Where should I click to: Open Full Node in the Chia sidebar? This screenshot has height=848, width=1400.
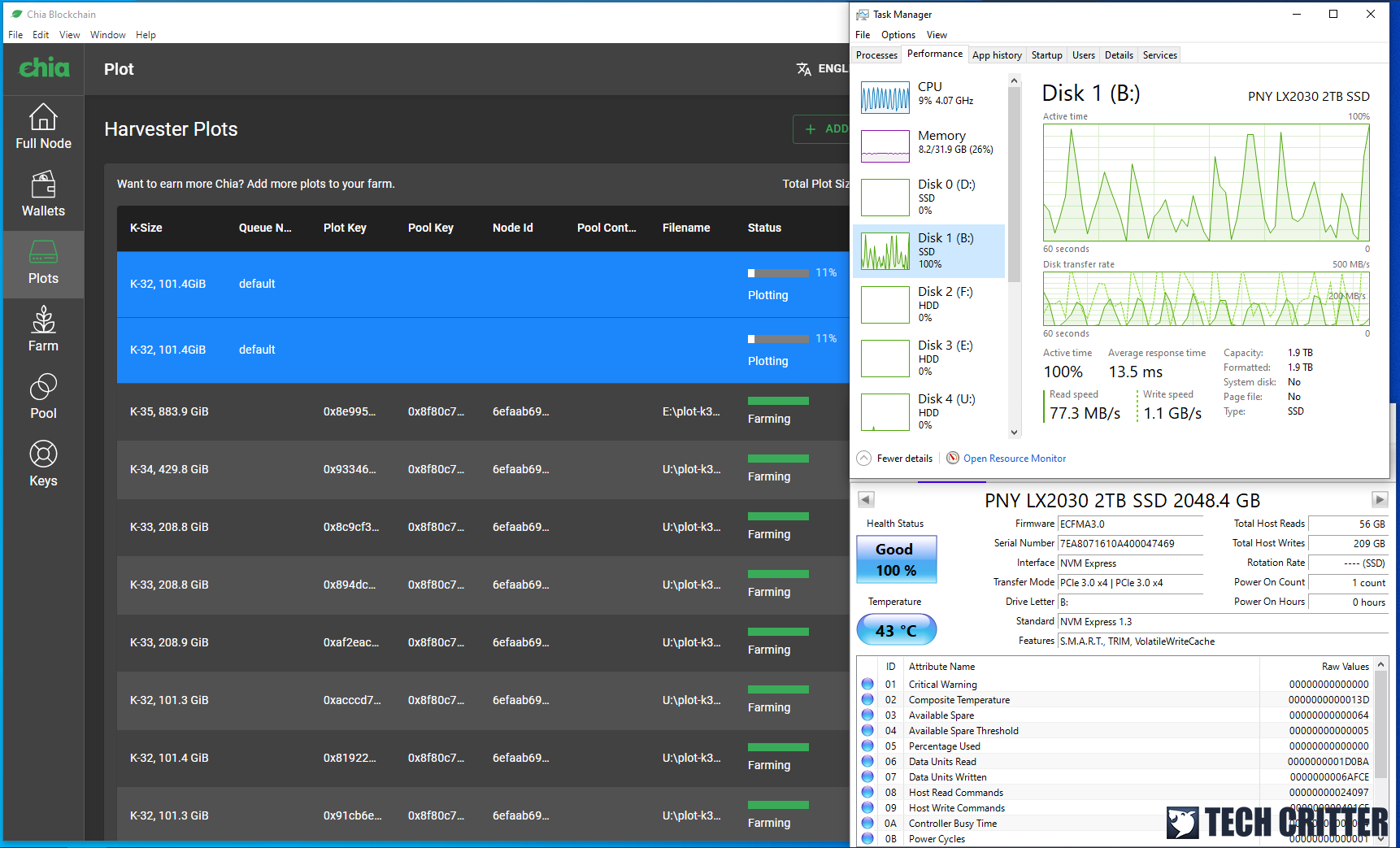(x=43, y=126)
